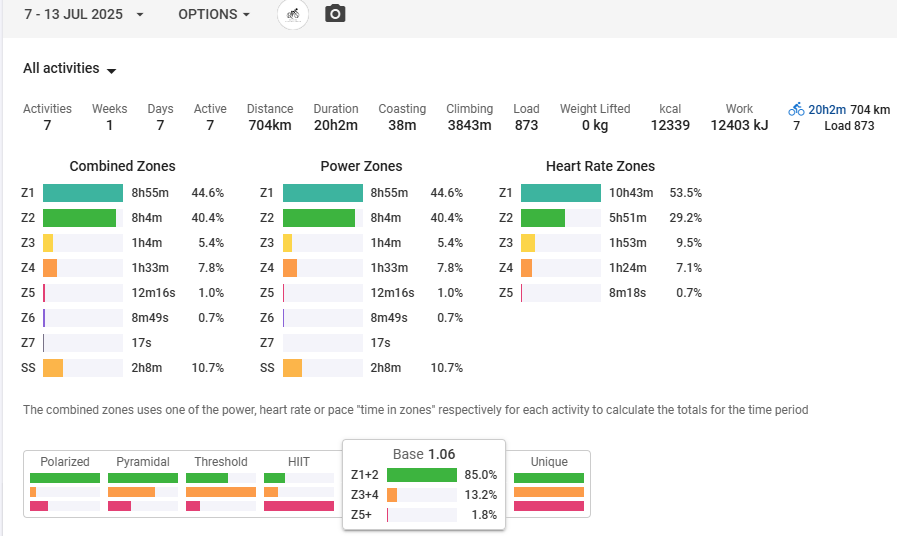The image size is (897, 536).
Task: Select the Pyramidal training distribution
Action: (x=142, y=483)
